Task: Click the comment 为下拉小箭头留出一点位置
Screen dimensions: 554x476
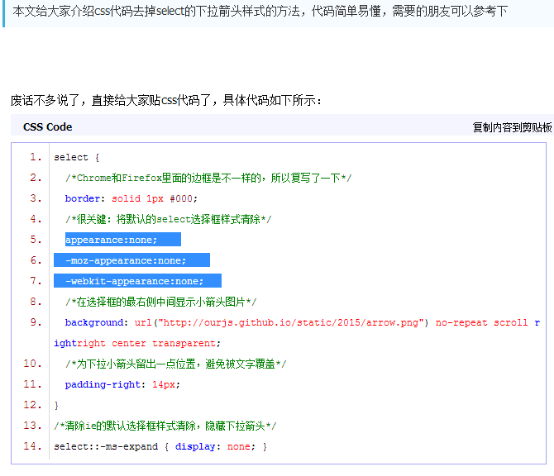Action: [x=176, y=364]
